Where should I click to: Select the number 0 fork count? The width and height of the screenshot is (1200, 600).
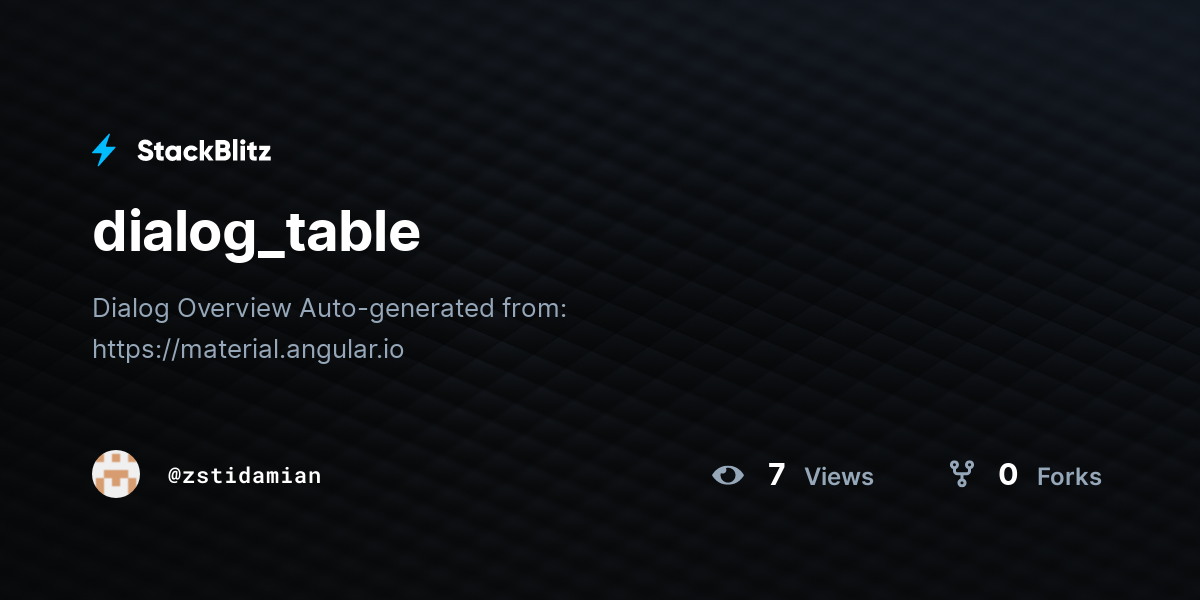1008,475
